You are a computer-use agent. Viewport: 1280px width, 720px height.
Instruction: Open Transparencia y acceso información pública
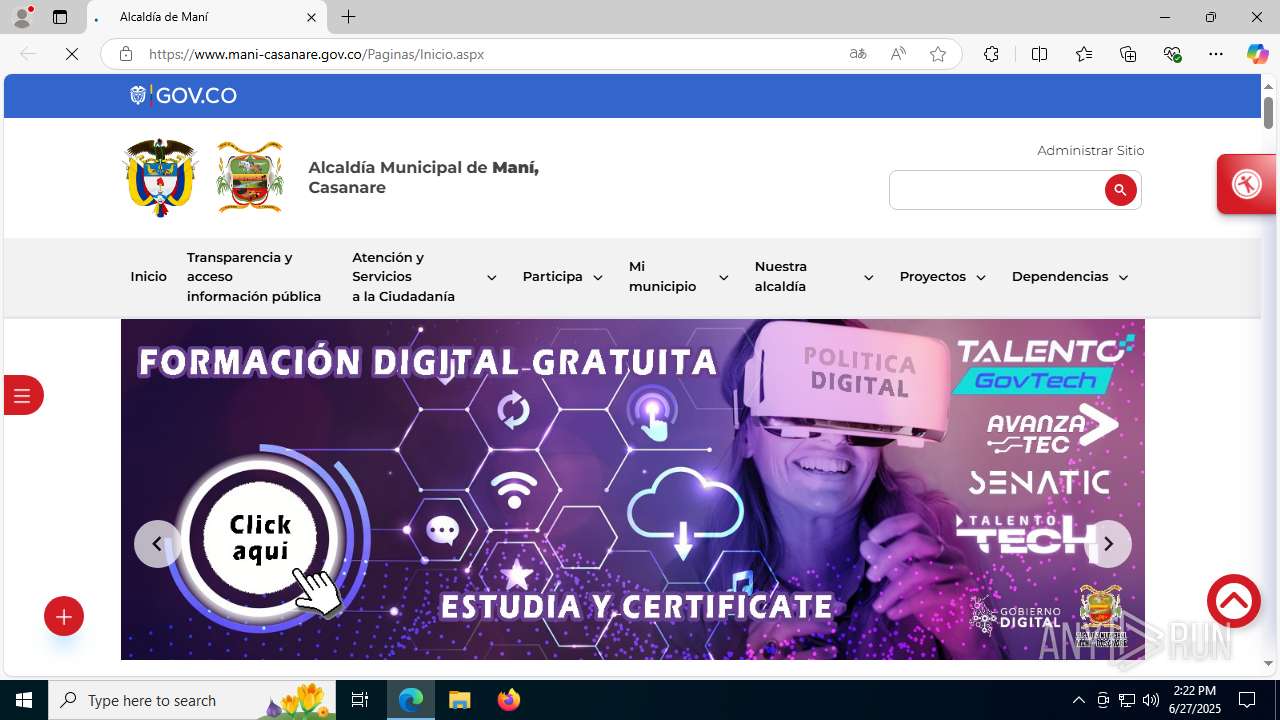click(254, 277)
